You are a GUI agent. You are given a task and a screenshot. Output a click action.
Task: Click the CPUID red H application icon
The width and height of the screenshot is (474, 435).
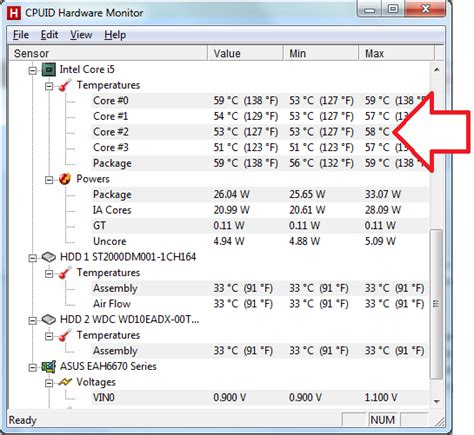tap(14, 13)
